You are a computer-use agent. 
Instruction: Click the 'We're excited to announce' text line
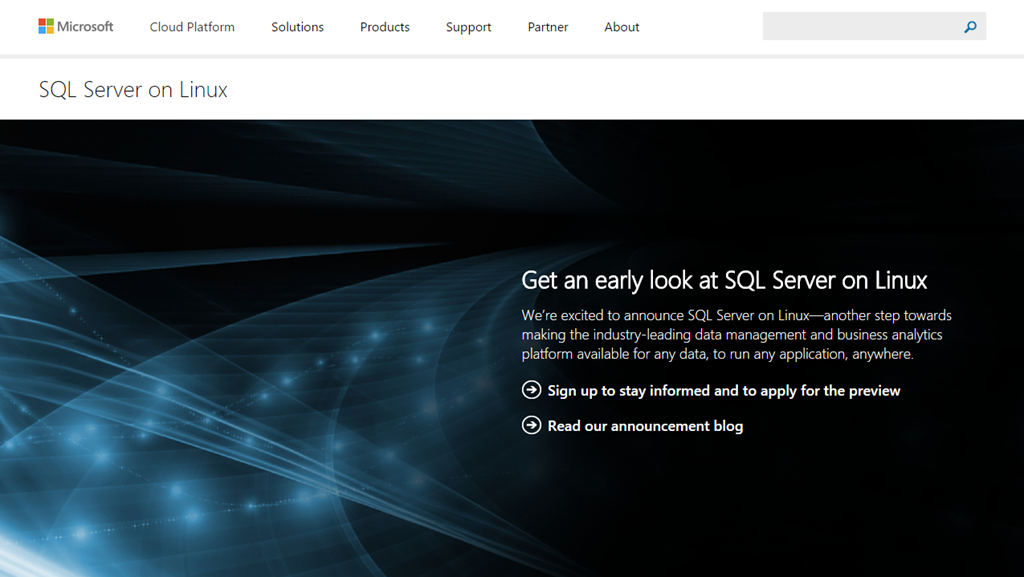coord(736,315)
